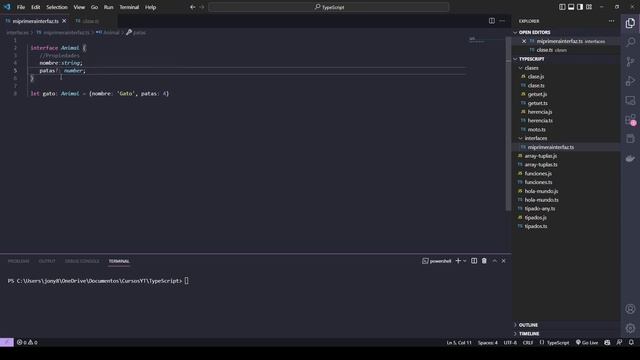The image size is (640, 360).
Task: Open the Run and Debug view
Action: pyautogui.click(x=630, y=81)
